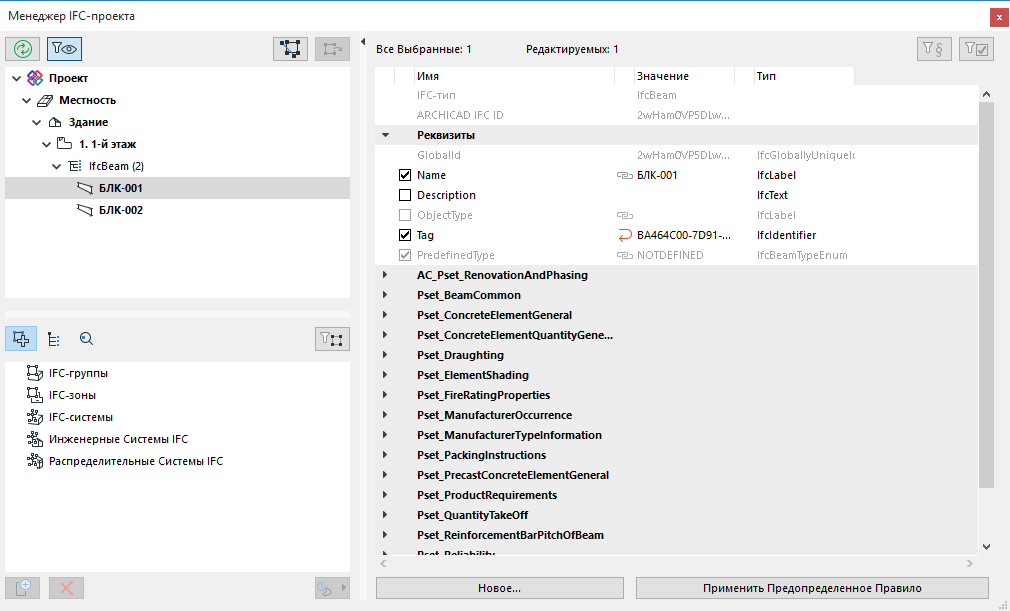The width and height of the screenshot is (1010, 611).
Task: Click the filter checked properties icon
Action: coord(976,49)
